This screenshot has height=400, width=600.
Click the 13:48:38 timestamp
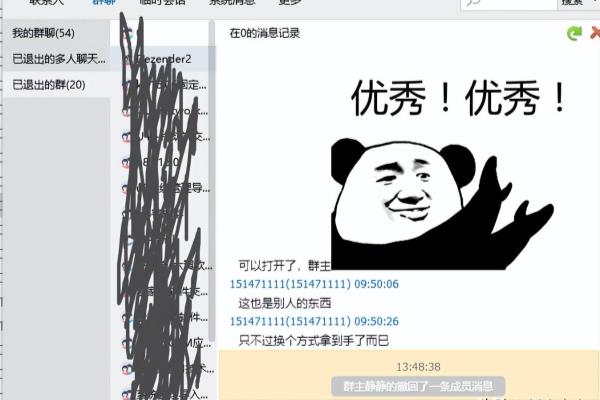(418, 367)
